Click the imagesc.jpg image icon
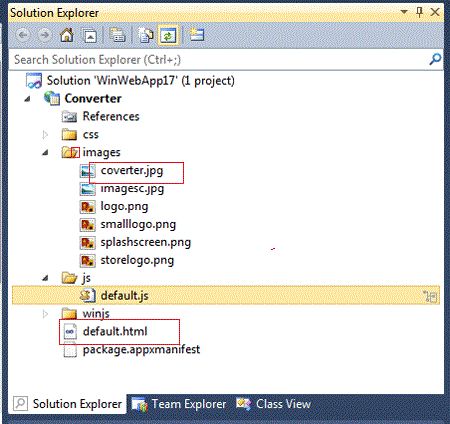 click(x=87, y=189)
